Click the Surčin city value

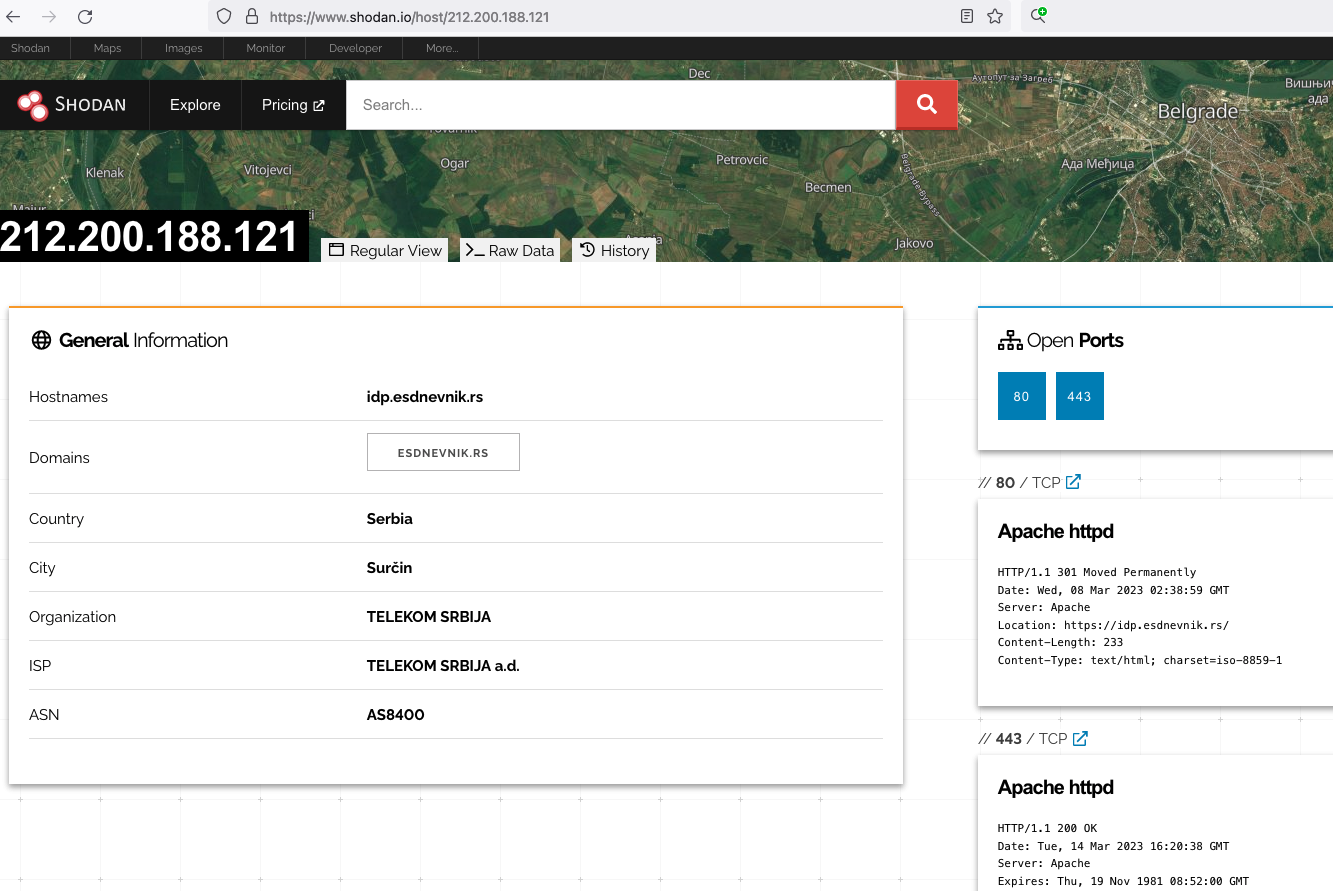coord(389,568)
